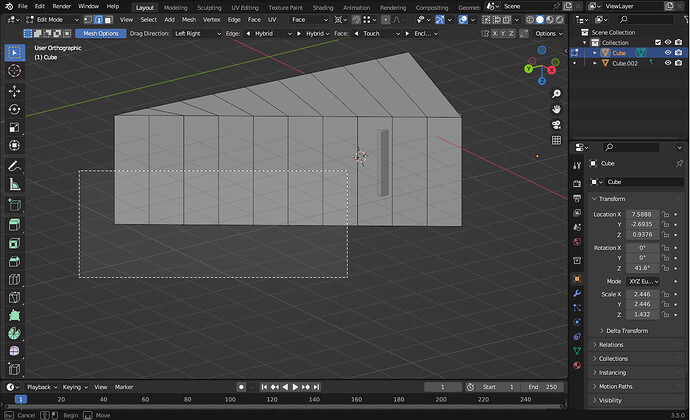Disable Cube.002 in renders
The image size is (690, 420).
pyautogui.click(x=679, y=63)
